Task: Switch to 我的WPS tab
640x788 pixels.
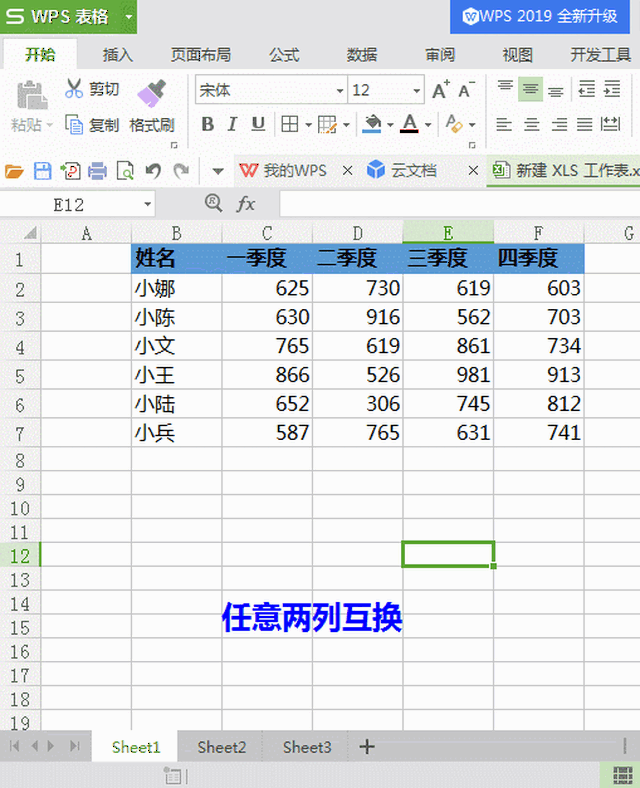Action: tap(283, 171)
